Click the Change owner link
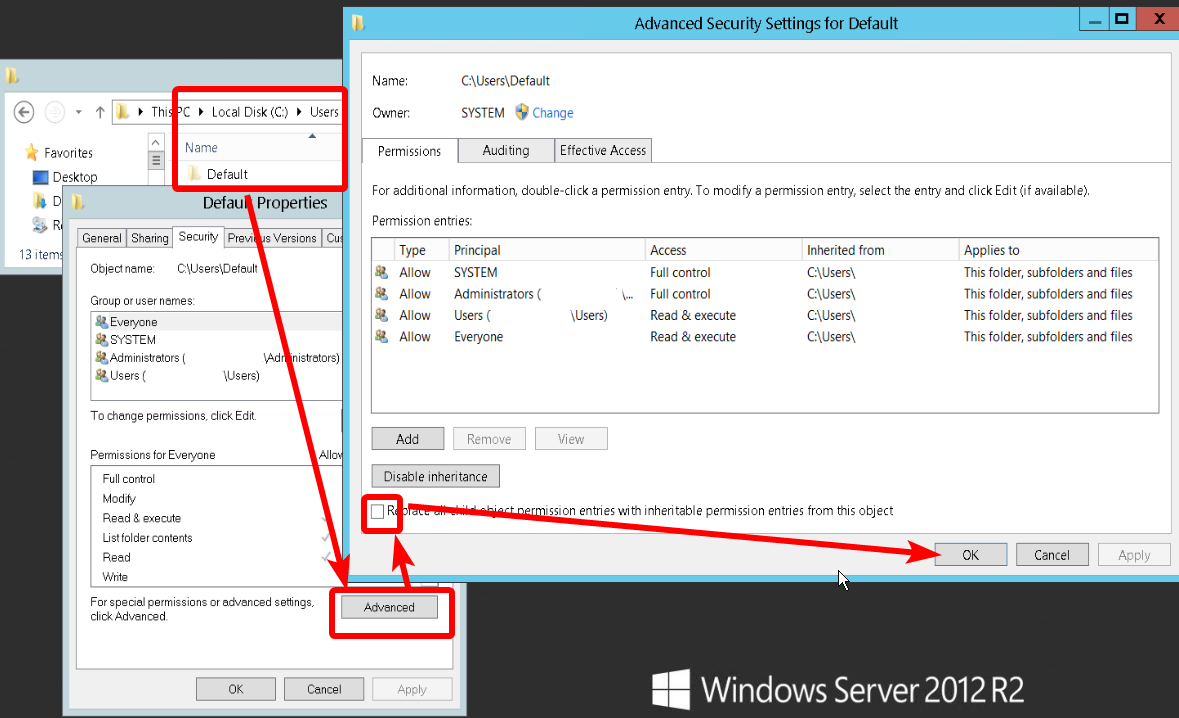This screenshot has height=718, width=1179. 552,113
